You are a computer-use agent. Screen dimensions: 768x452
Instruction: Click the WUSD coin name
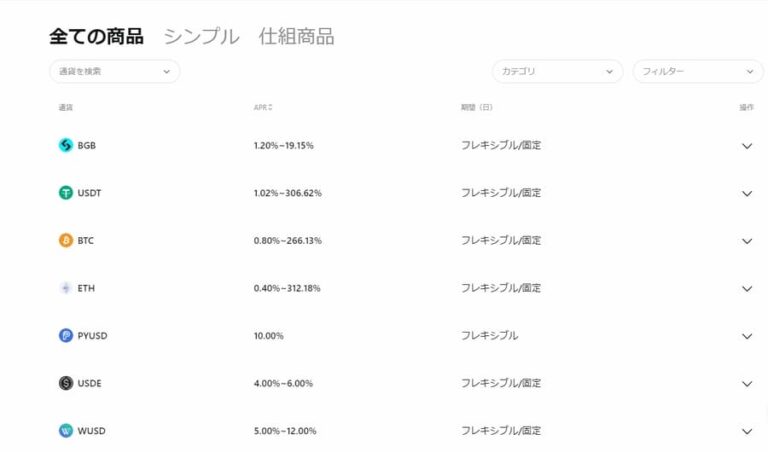coord(92,431)
